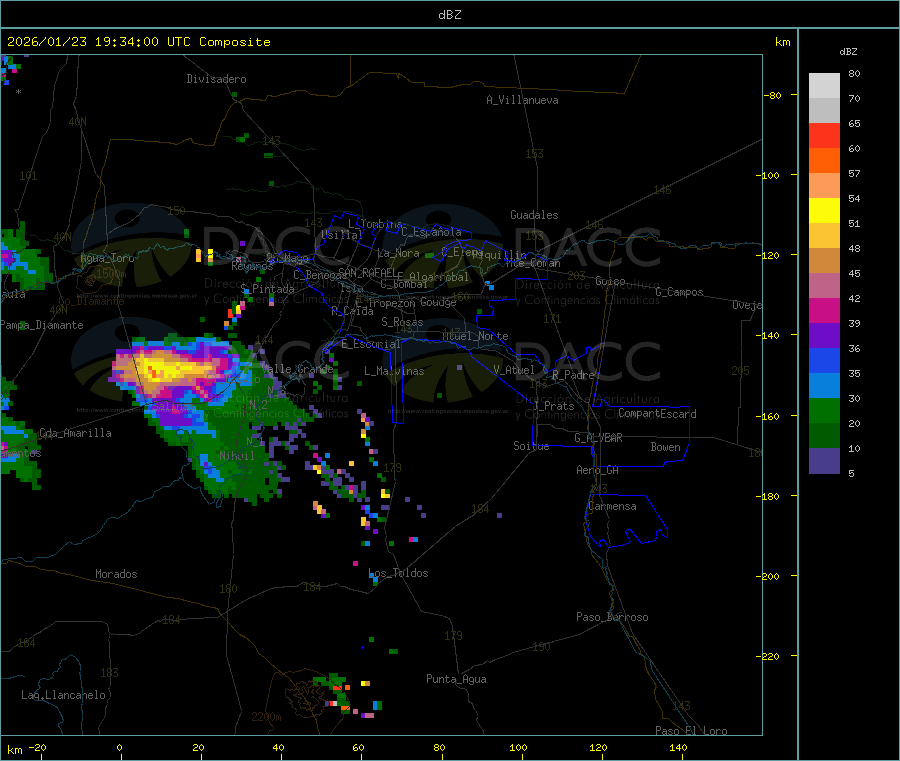
Task: Click the 100 km horizontal axis tick label
Action: click(518, 747)
